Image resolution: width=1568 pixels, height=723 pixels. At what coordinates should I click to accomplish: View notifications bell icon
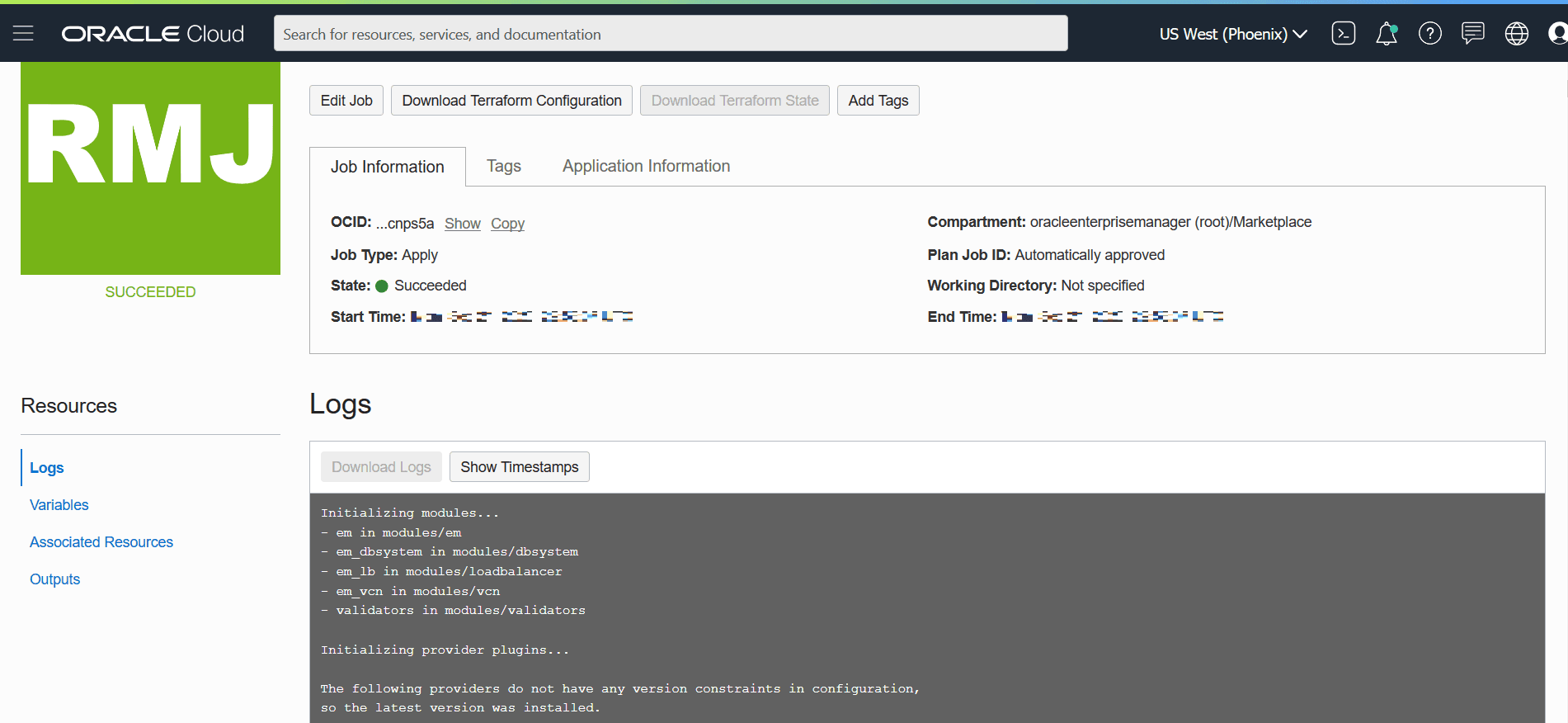point(1387,34)
